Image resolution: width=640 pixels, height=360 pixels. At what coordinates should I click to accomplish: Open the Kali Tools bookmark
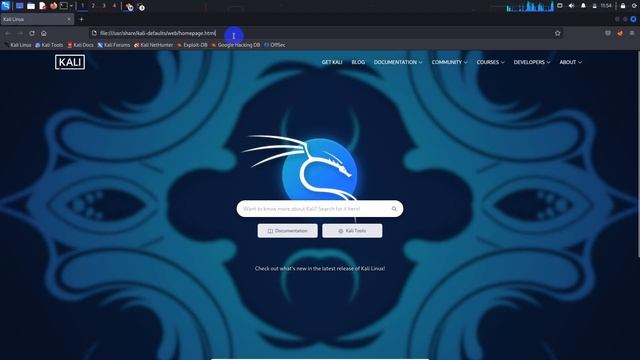(49, 45)
